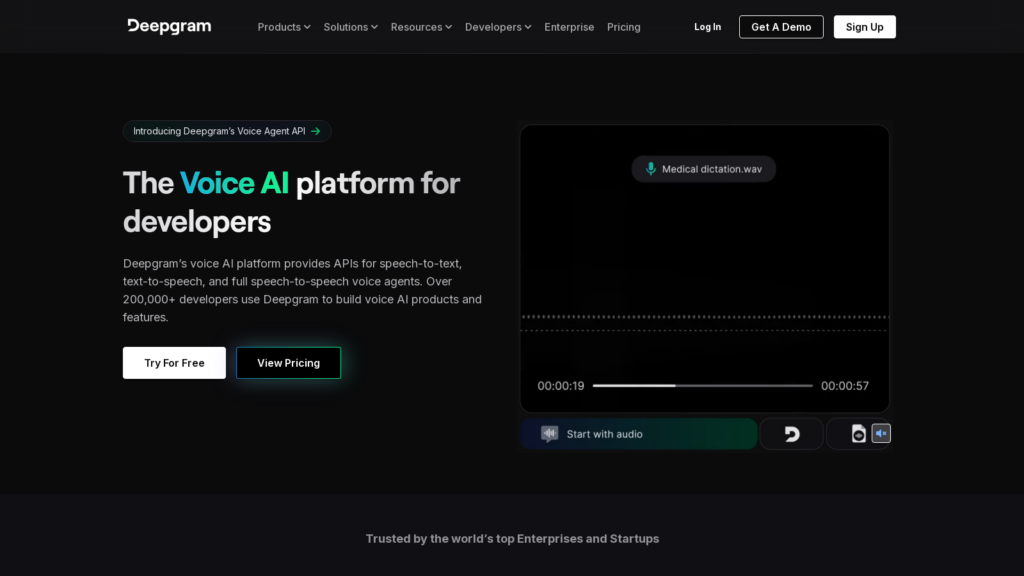Click the audio playback progress slider
Image resolution: width=1024 pixels, height=576 pixels.
(702, 386)
